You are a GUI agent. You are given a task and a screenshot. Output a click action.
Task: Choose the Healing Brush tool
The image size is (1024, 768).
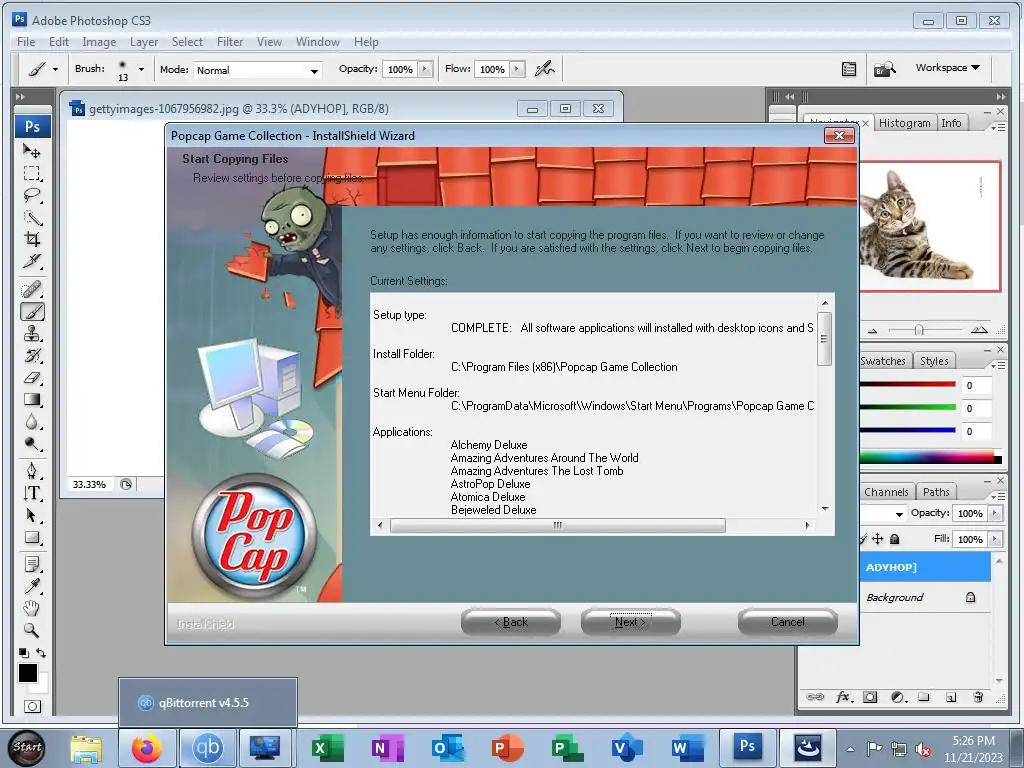(31, 289)
